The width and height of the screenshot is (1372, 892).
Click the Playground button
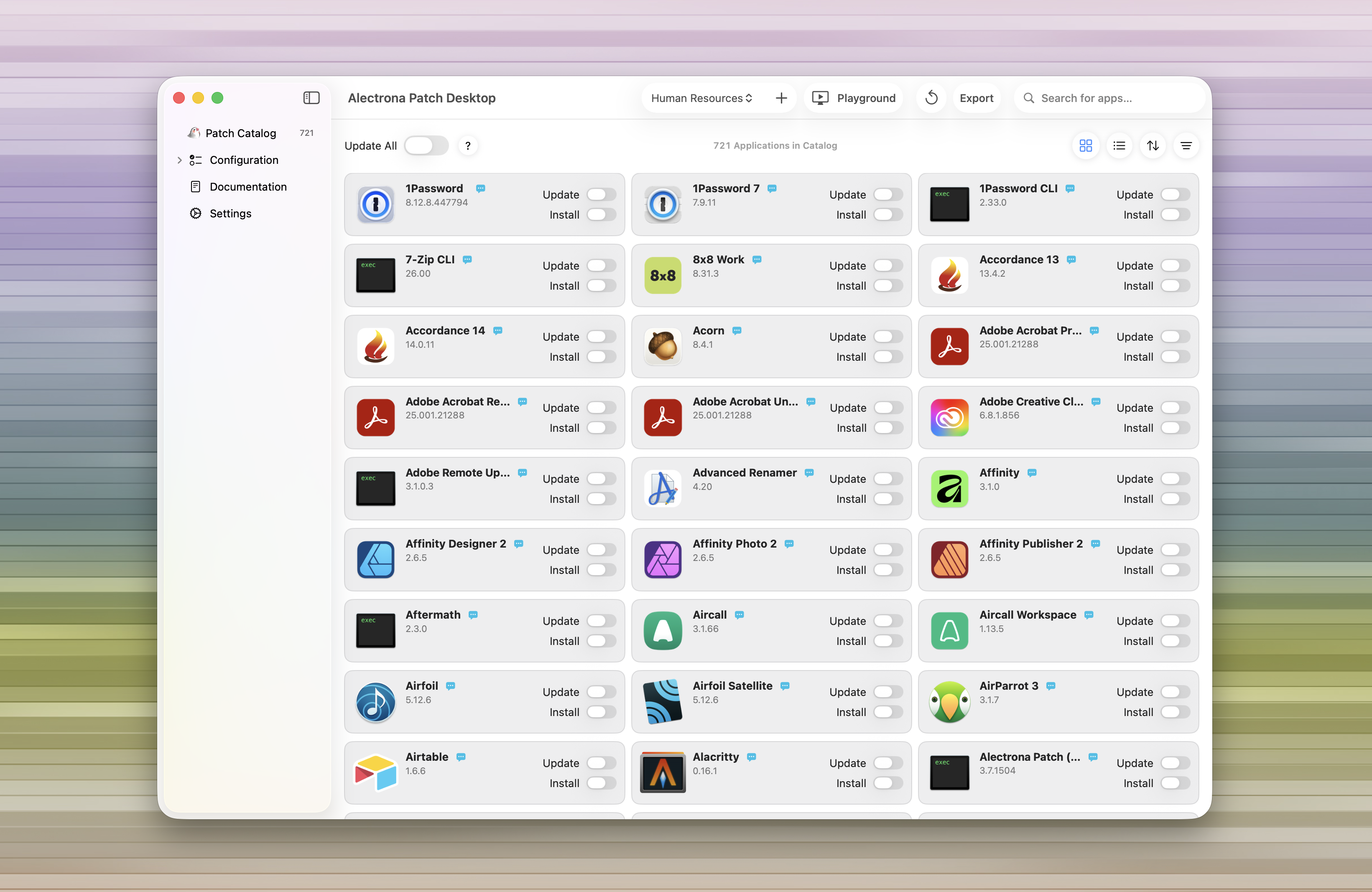853,98
